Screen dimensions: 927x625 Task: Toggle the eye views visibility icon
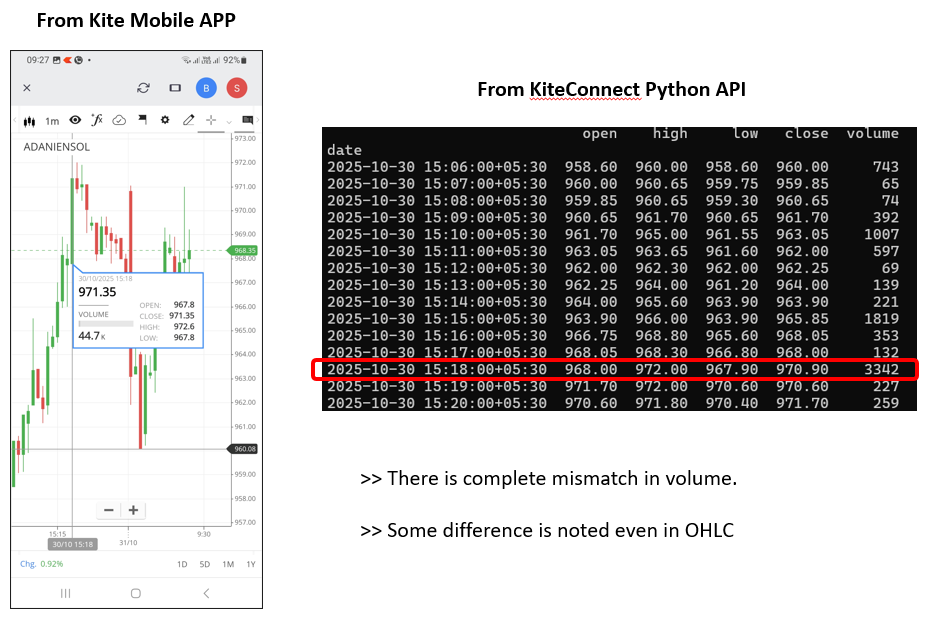pyautogui.click(x=75, y=120)
